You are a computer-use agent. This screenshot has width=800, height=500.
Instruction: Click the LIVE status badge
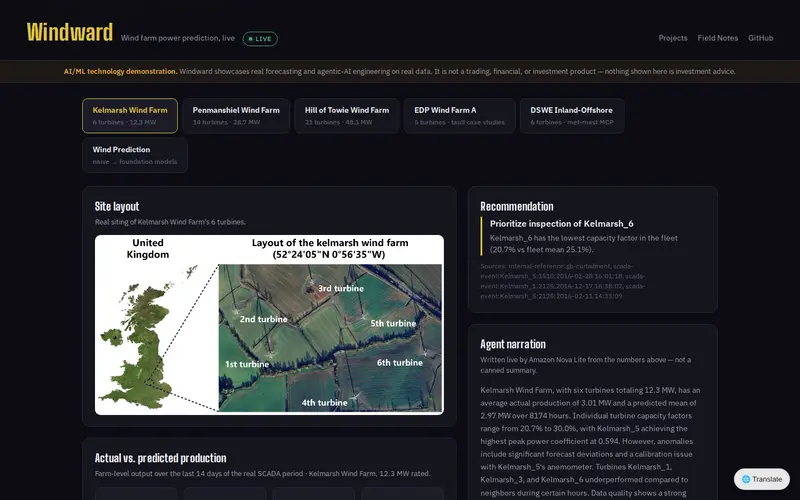point(260,39)
